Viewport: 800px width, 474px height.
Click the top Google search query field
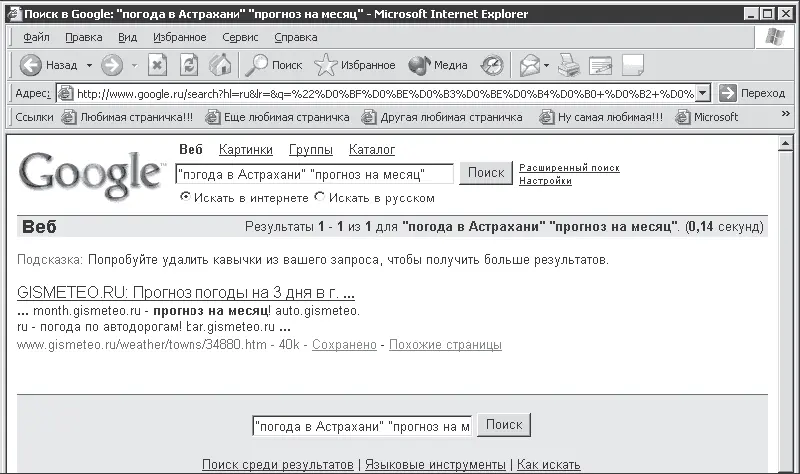click(x=314, y=174)
